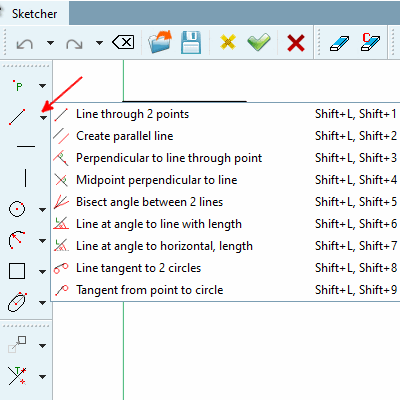Viewport: 400px width, 400px height.
Task: Select the rectangle tool icon
Action: pyautogui.click(x=17, y=271)
